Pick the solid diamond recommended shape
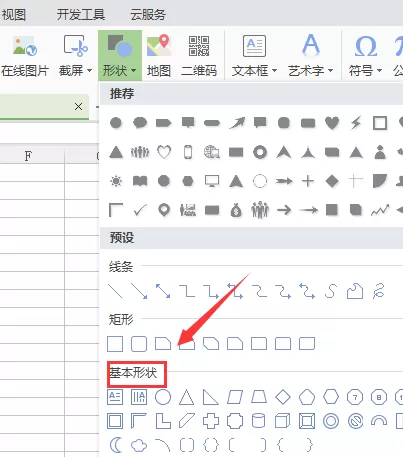This screenshot has width=403, height=457. (332, 181)
